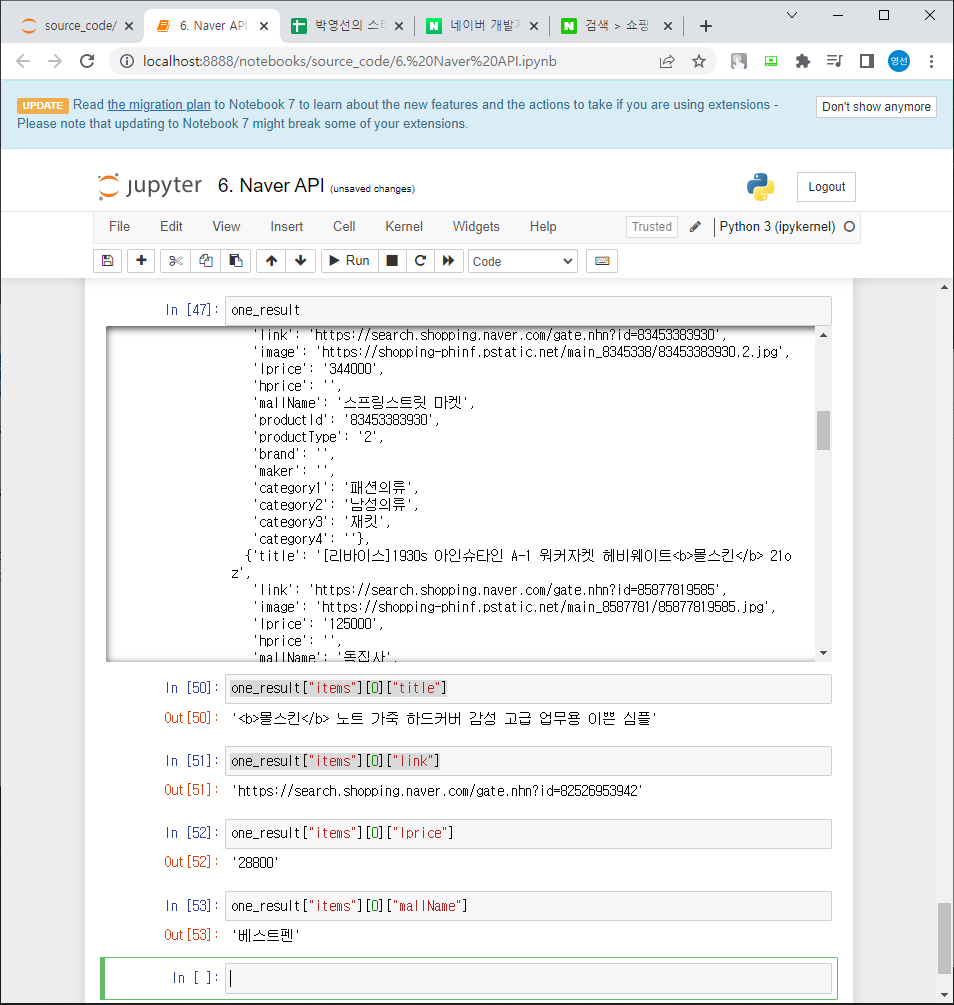Click the Logout button
The height and width of the screenshot is (1005, 954).
click(826, 187)
